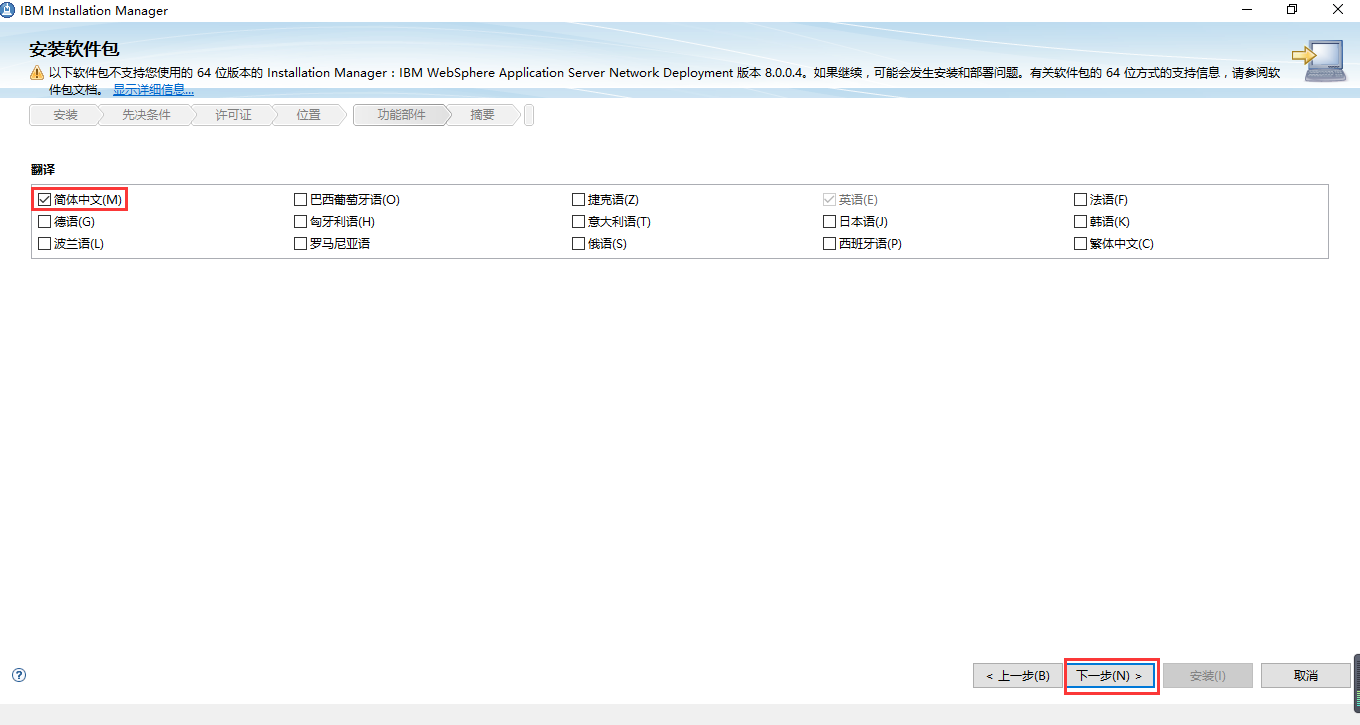
Task: Select the 摘要 wizard step
Action: click(483, 115)
